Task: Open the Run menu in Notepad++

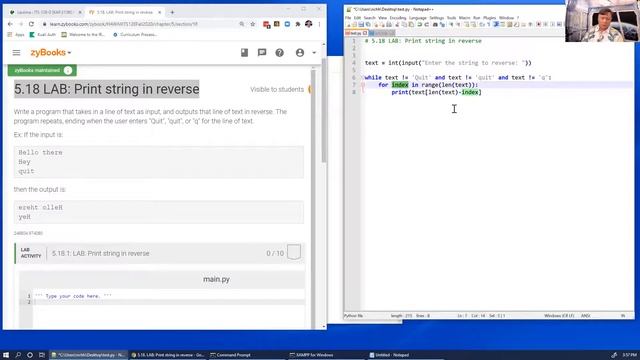Action: click(476, 18)
